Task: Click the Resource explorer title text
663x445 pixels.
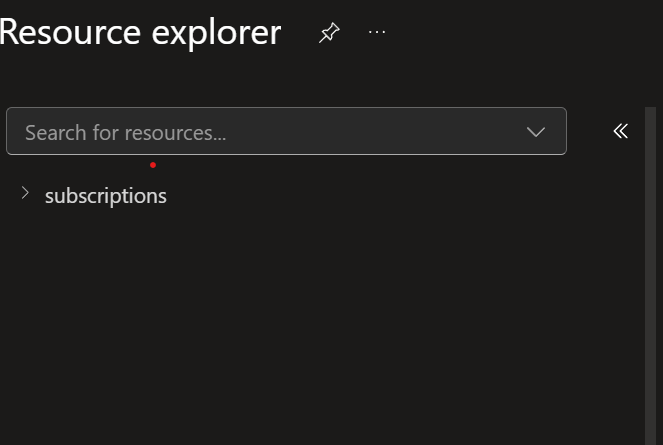Action: coord(140,32)
